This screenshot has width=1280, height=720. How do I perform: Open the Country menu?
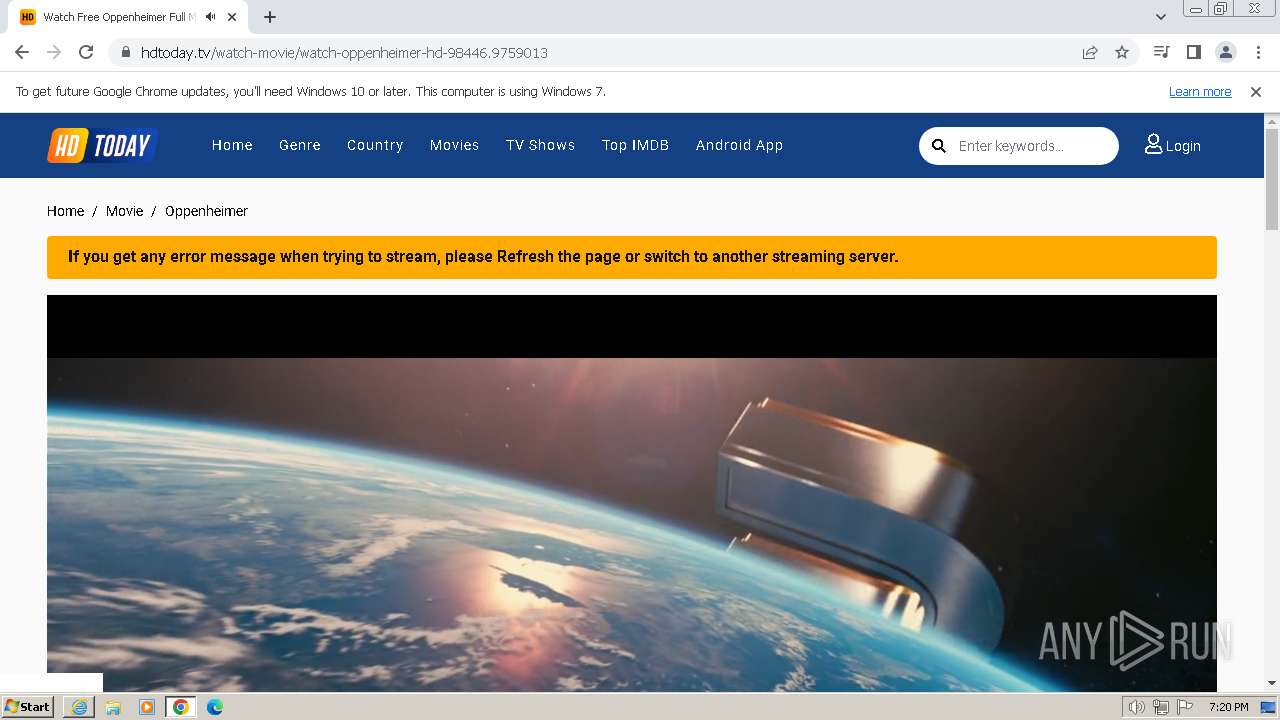tap(375, 145)
